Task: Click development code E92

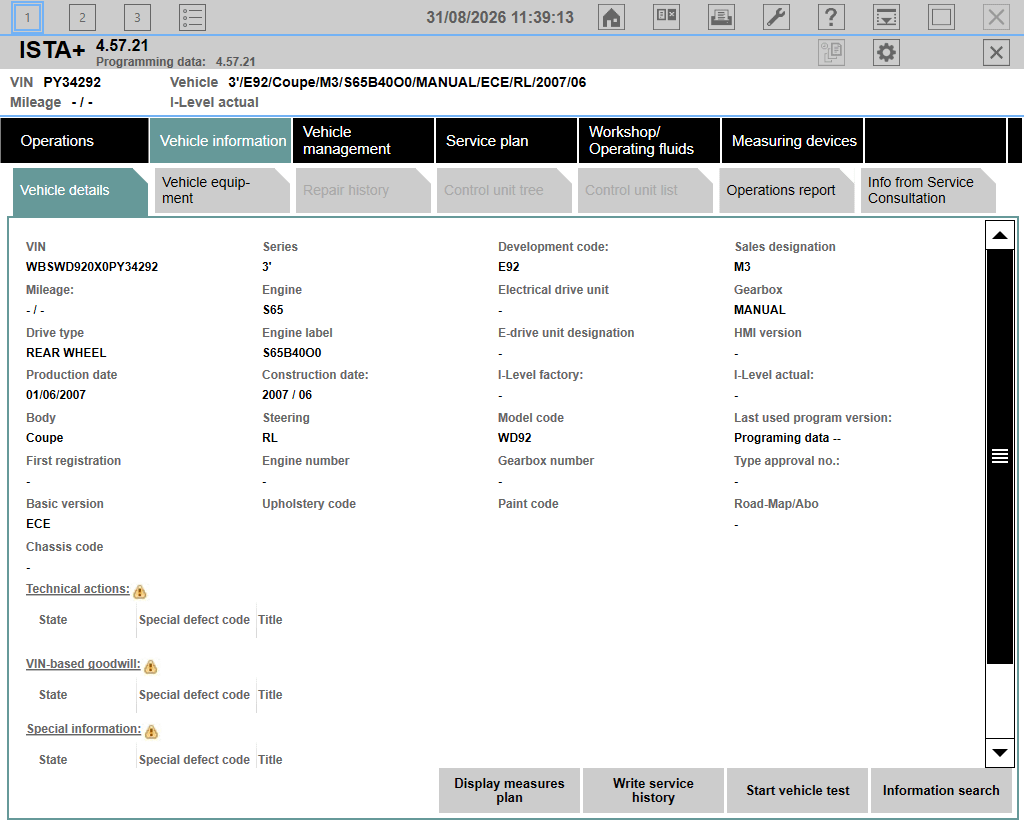Action: 509,267
